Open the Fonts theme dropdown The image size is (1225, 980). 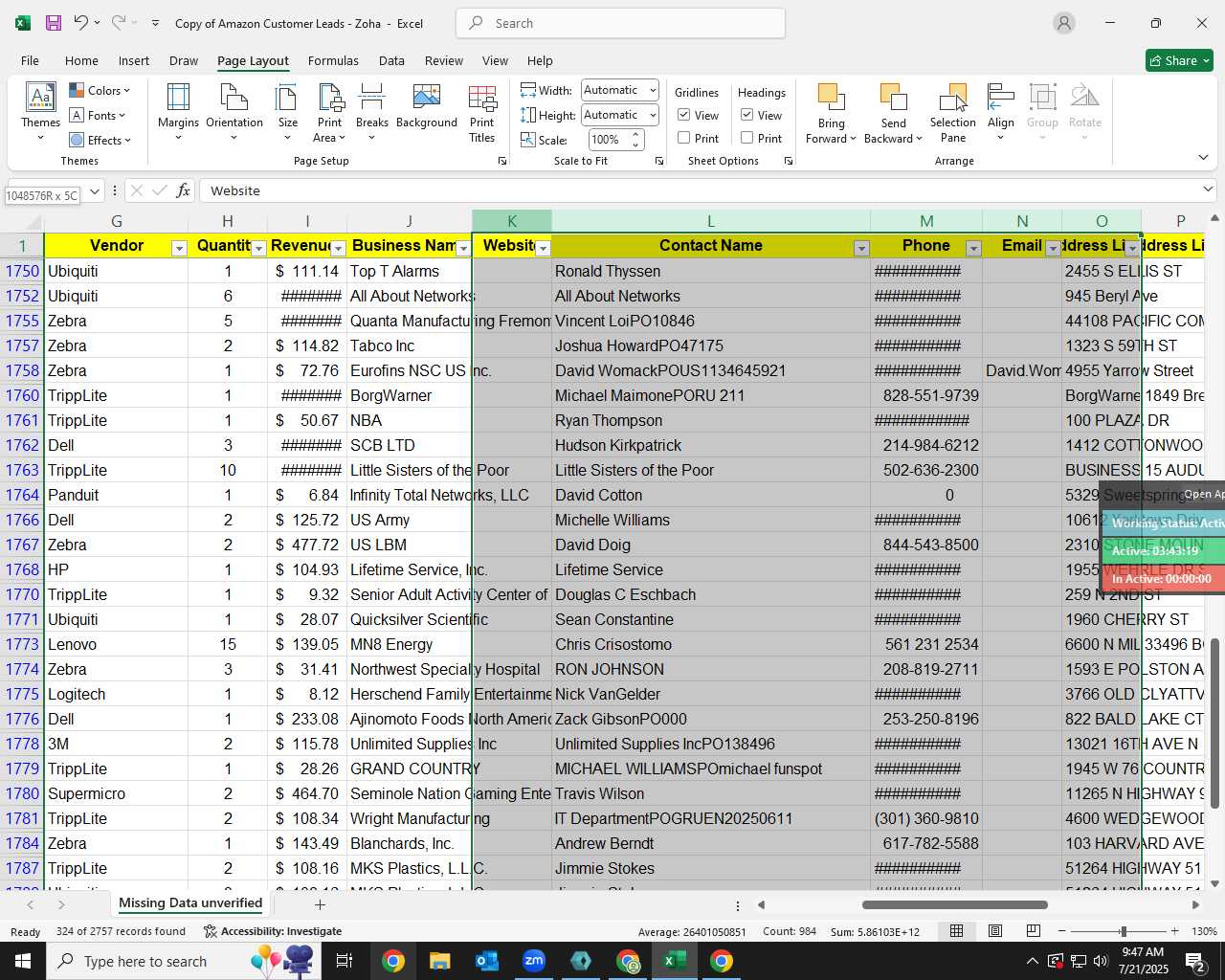click(x=98, y=116)
